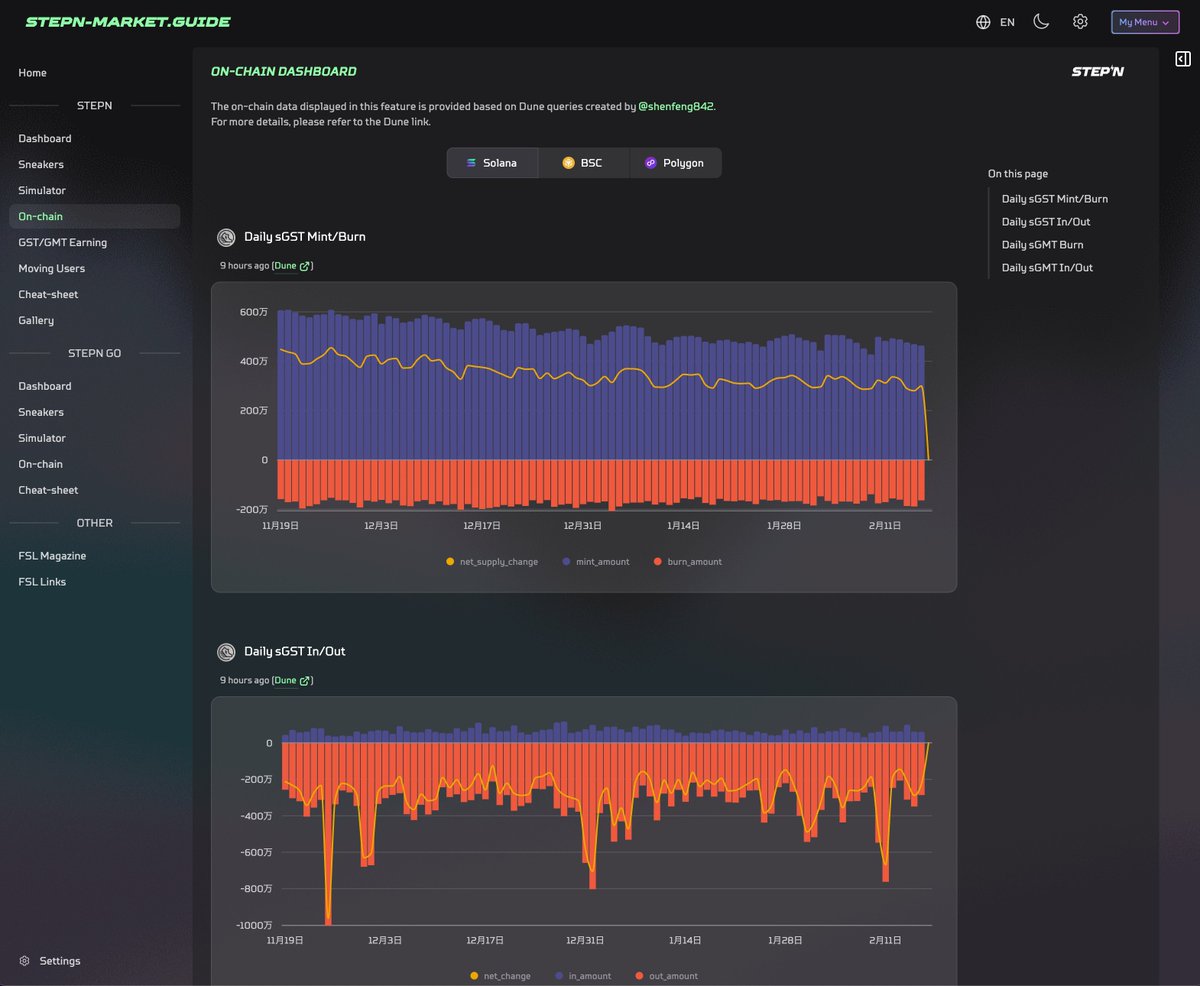Viewport: 1200px width, 986px height.
Task: Click the globe language icon
Action: pyautogui.click(x=983, y=22)
